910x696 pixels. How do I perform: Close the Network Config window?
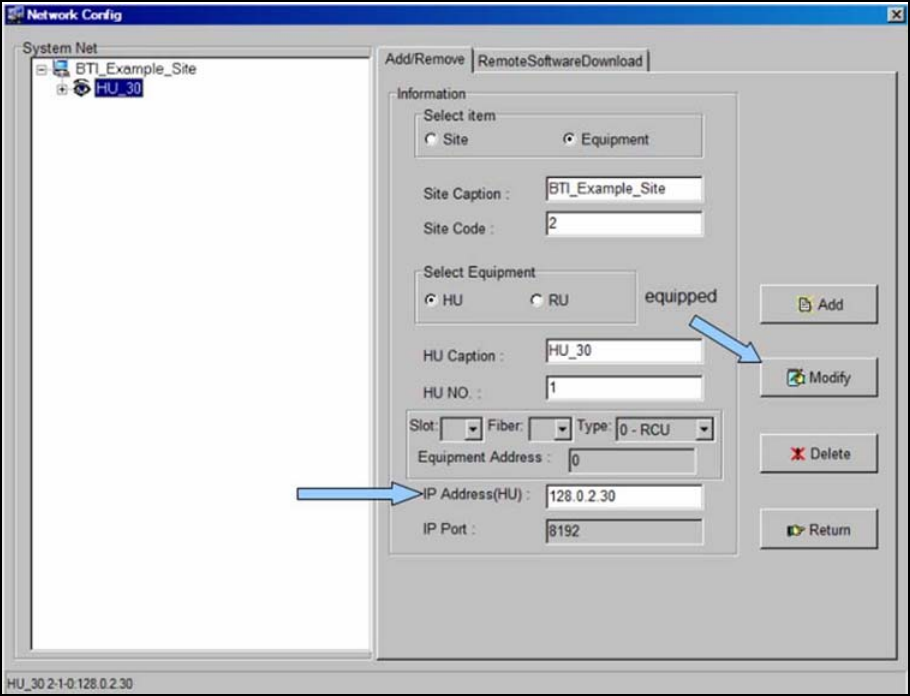coord(895,15)
